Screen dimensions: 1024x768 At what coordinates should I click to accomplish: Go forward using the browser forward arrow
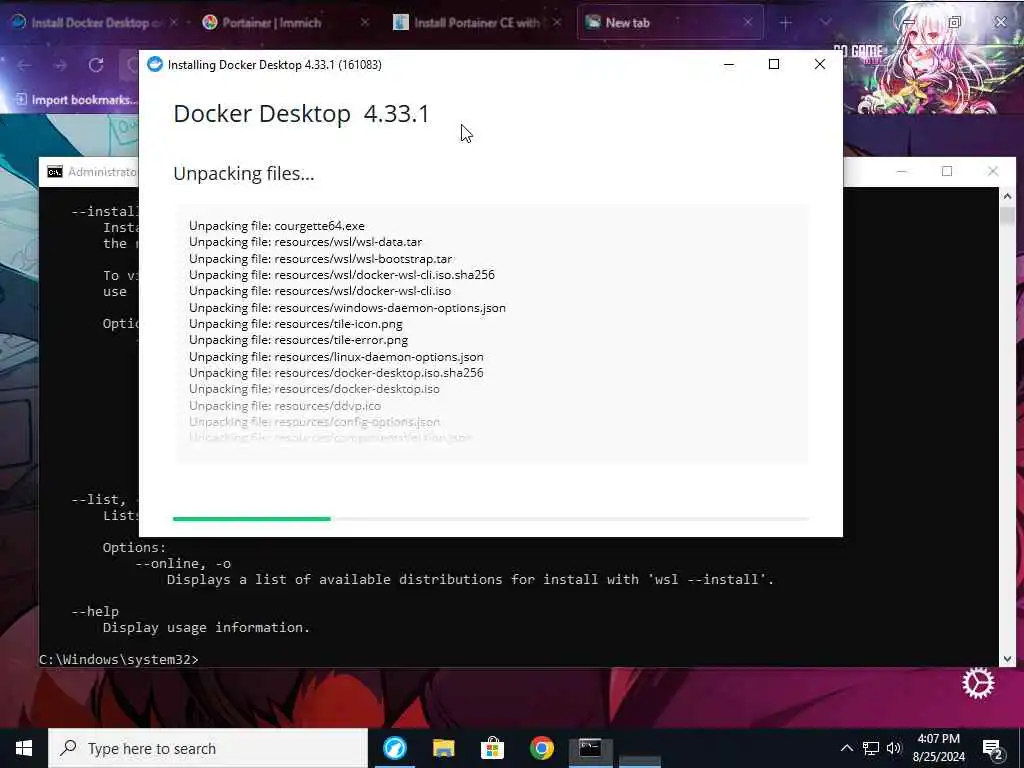[60, 65]
